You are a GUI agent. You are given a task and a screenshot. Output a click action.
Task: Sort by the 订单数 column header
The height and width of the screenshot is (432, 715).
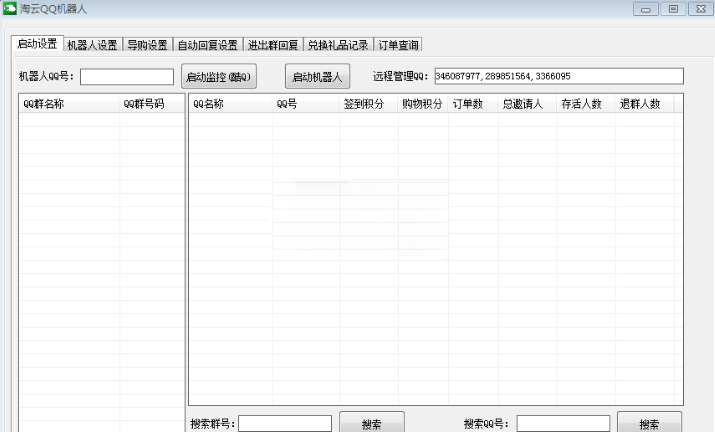[473, 104]
